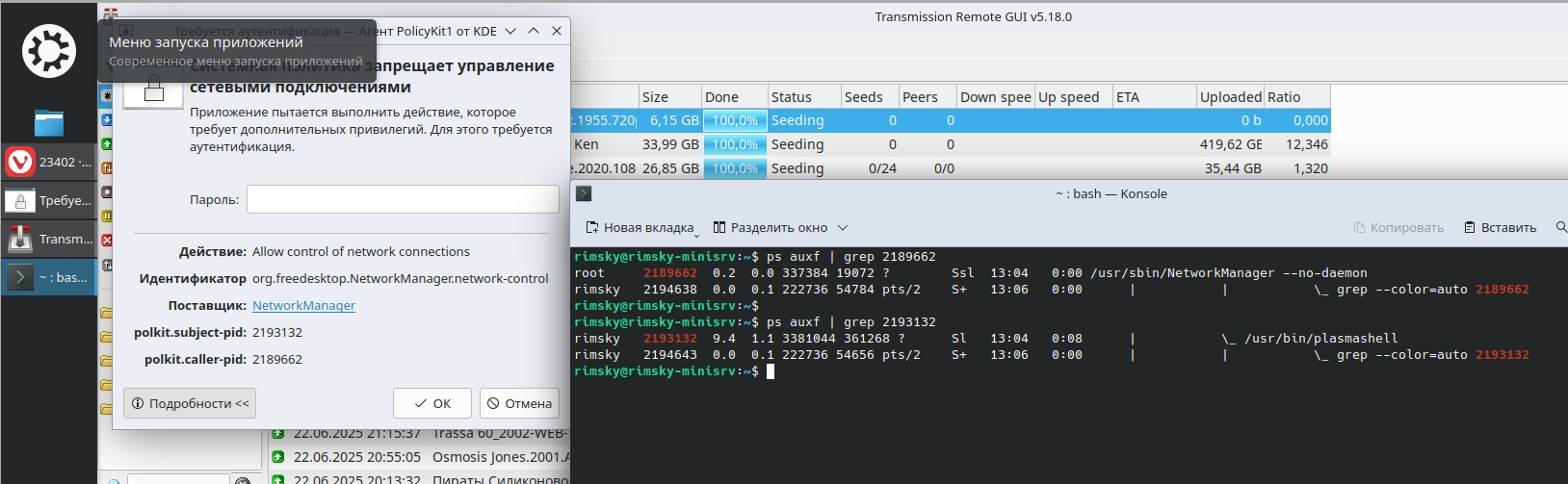This screenshot has height=484, width=1568.
Task: Sort torrents by the ETA column header
Action: pyautogui.click(x=1155, y=97)
